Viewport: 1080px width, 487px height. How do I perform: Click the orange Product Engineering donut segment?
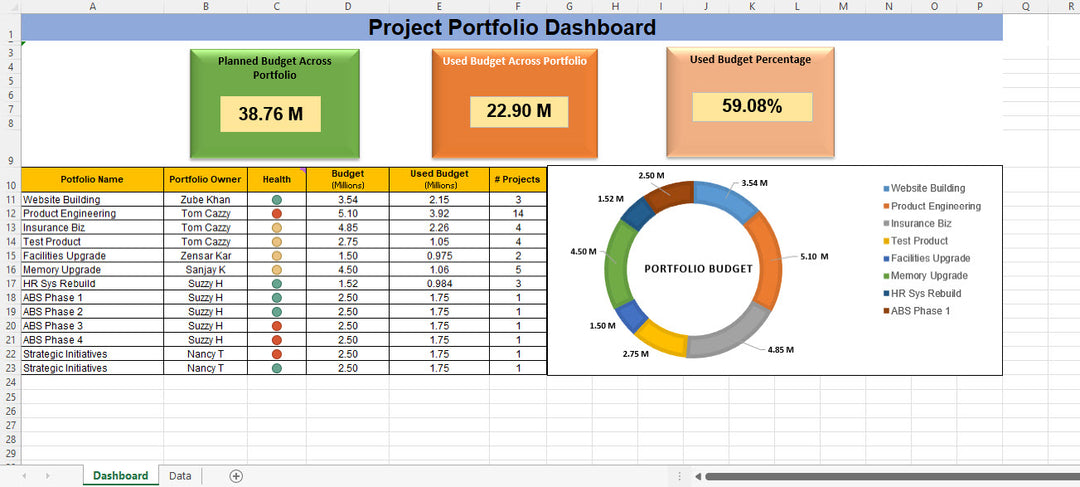click(770, 260)
